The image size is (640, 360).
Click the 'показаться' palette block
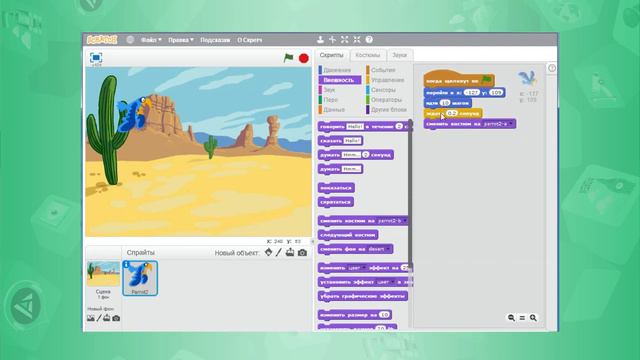336,188
